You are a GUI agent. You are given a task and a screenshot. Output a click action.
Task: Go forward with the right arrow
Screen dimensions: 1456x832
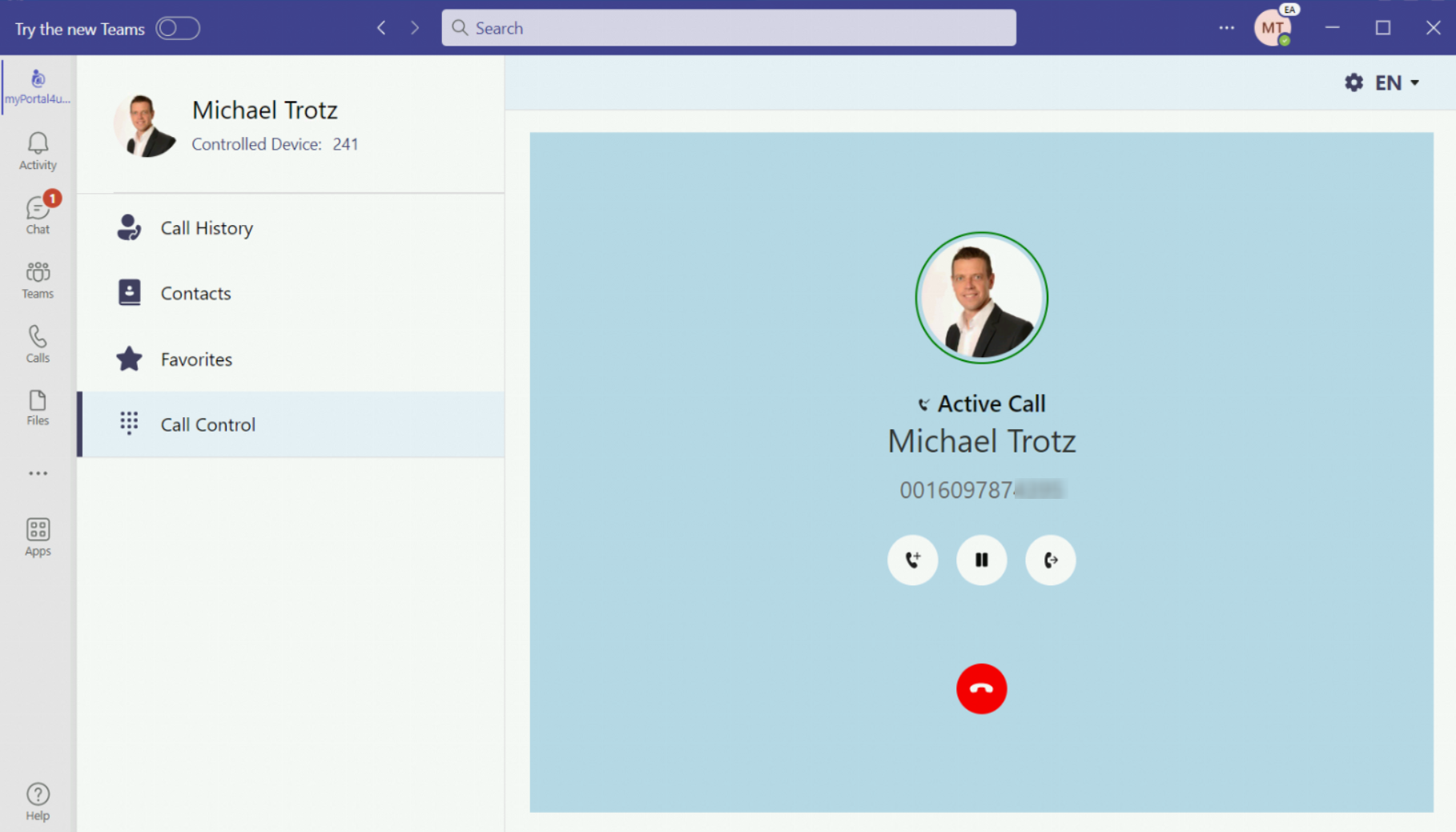[x=415, y=28]
